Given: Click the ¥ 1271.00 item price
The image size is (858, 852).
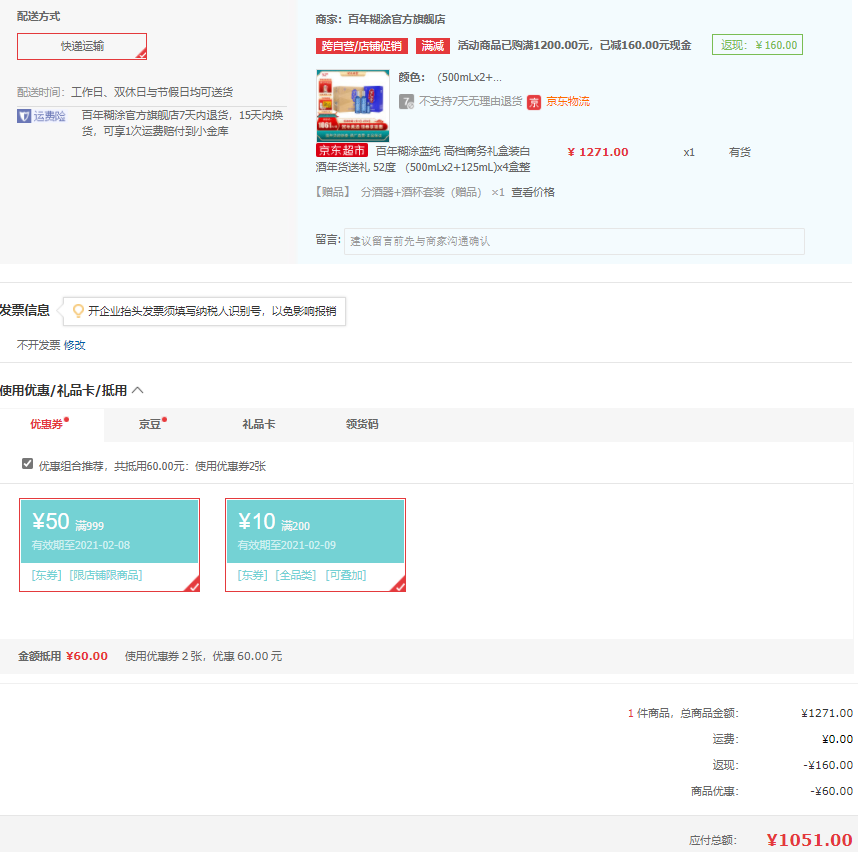Looking at the screenshot, I should click(x=598, y=152).
